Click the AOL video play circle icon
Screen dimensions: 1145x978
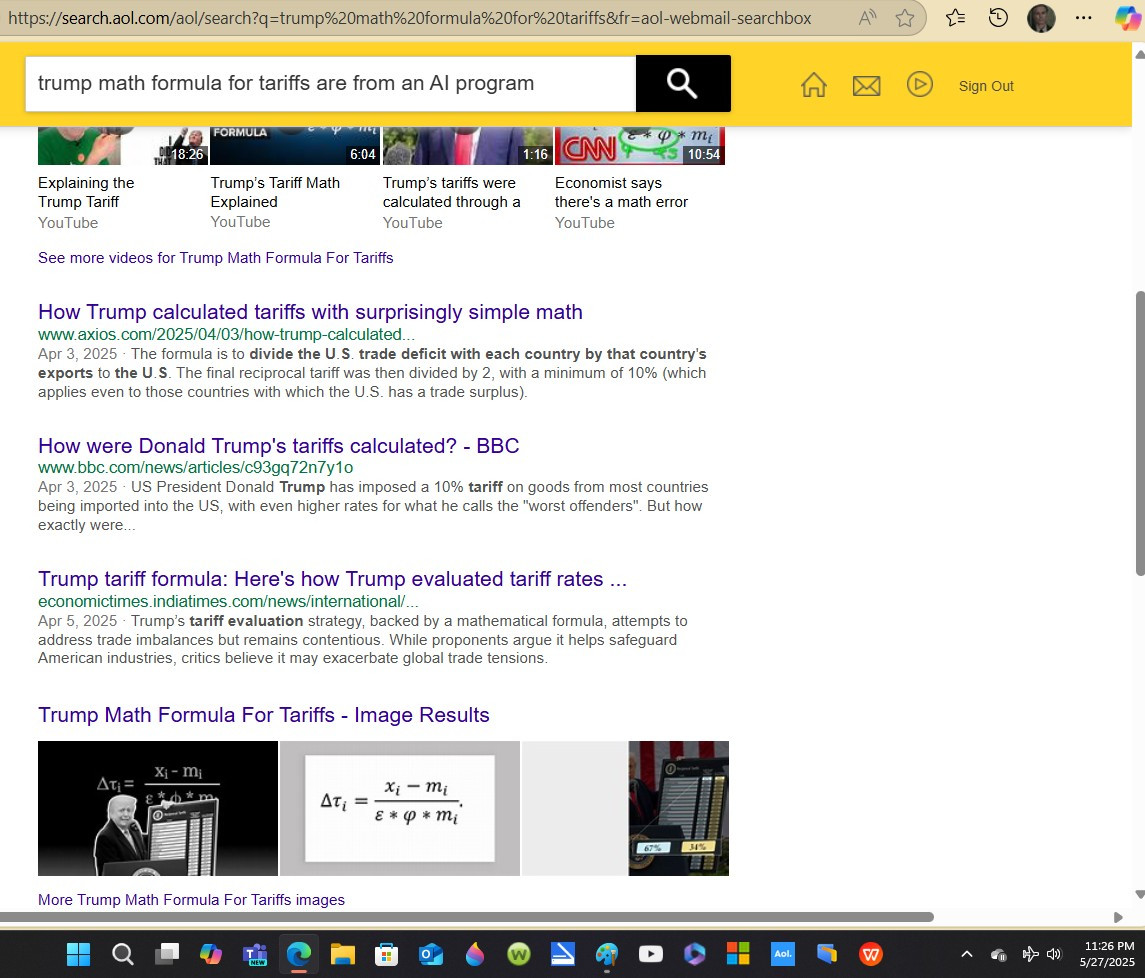click(x=919, y=85)
